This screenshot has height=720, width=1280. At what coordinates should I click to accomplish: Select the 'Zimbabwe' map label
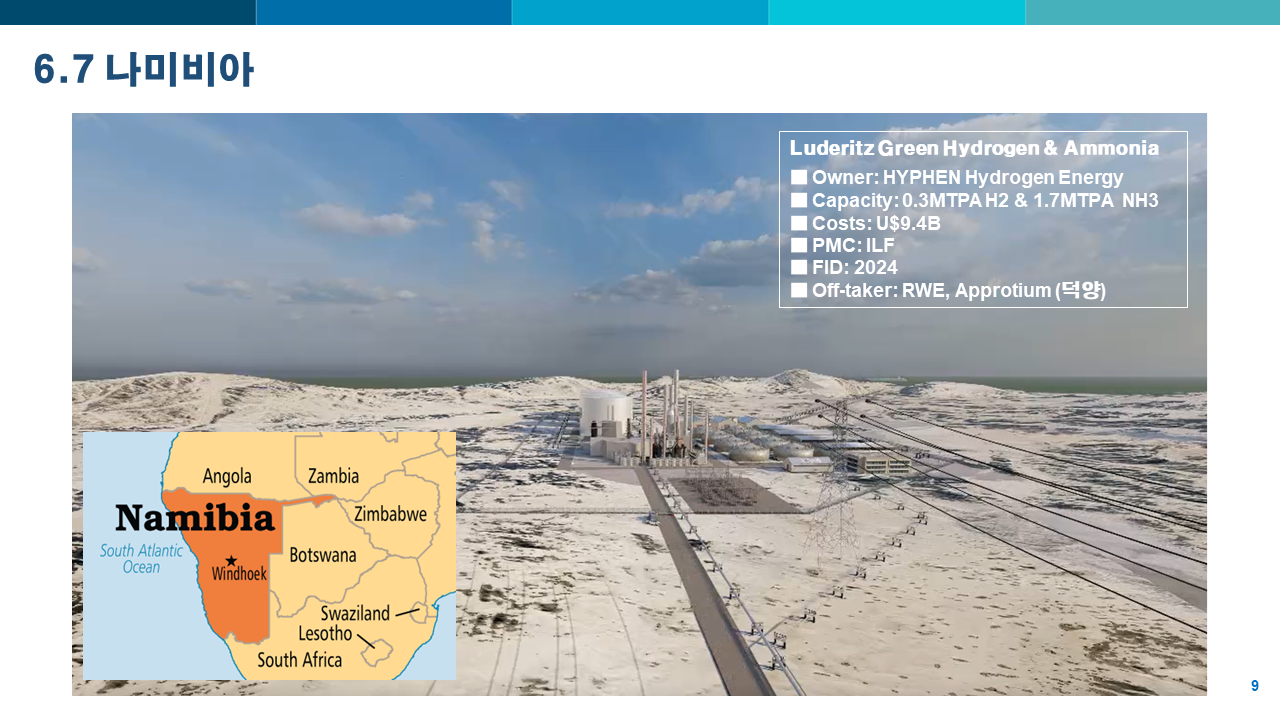click(x=390, y=514)
